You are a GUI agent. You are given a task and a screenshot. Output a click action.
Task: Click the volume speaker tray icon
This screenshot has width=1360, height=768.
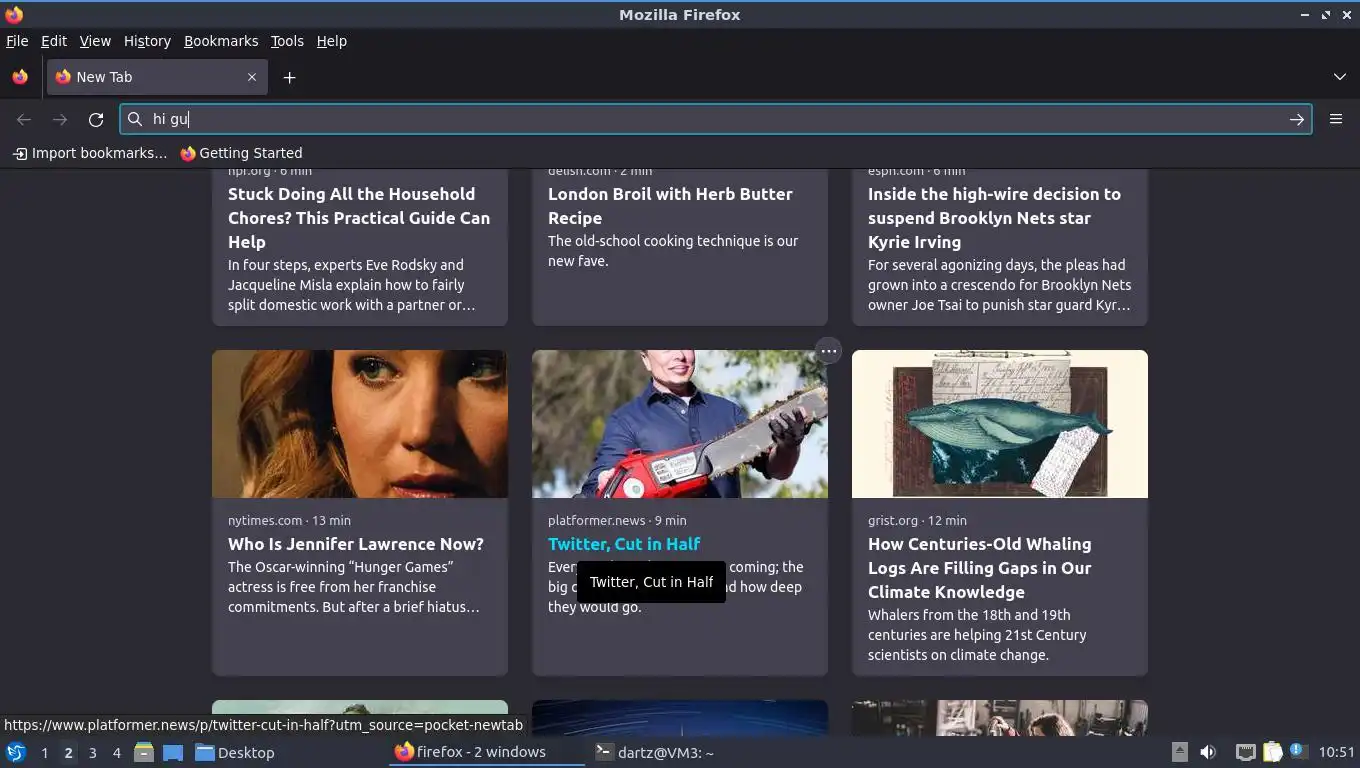click(1208, 752)
